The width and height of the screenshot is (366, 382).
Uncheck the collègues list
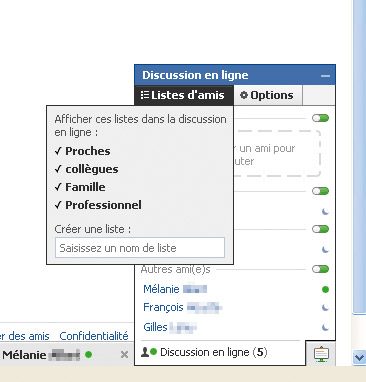tap(87, 169)
